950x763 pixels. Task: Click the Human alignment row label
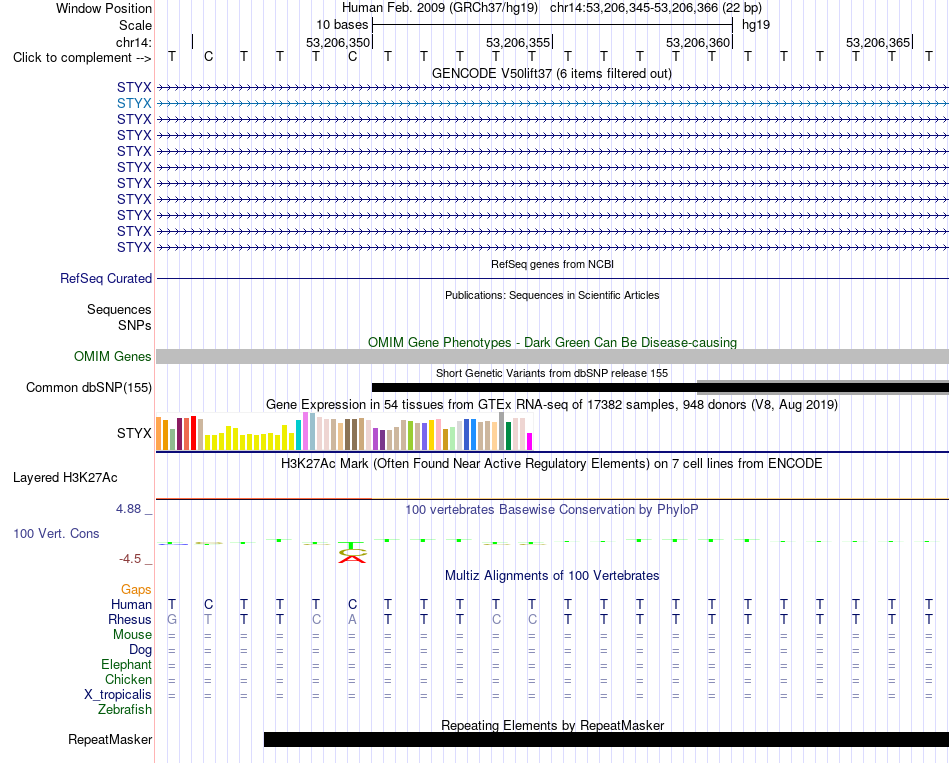131,604
